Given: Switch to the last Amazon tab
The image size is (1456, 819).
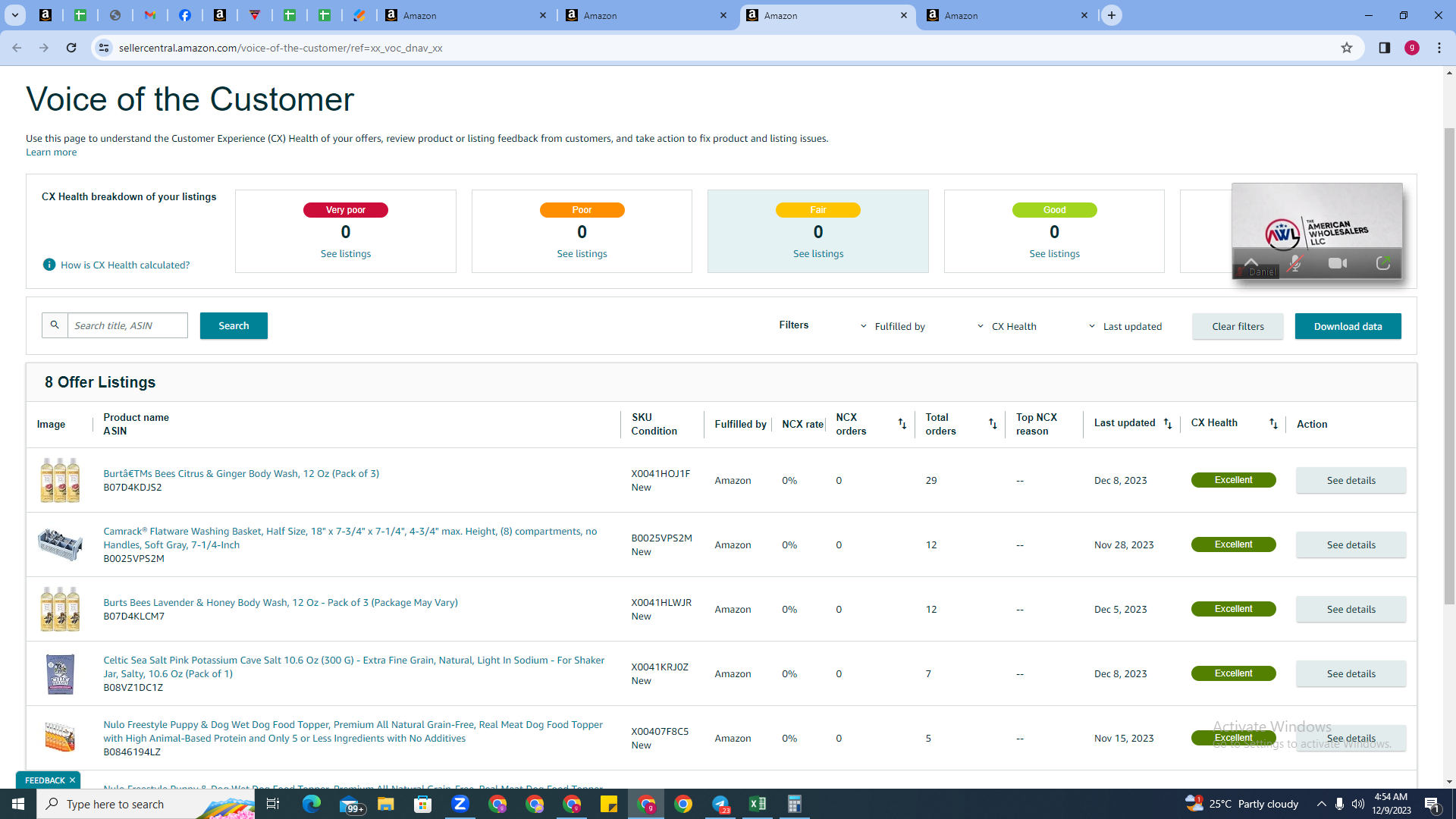Looking at the screenshot, I should pos(1007,15).
